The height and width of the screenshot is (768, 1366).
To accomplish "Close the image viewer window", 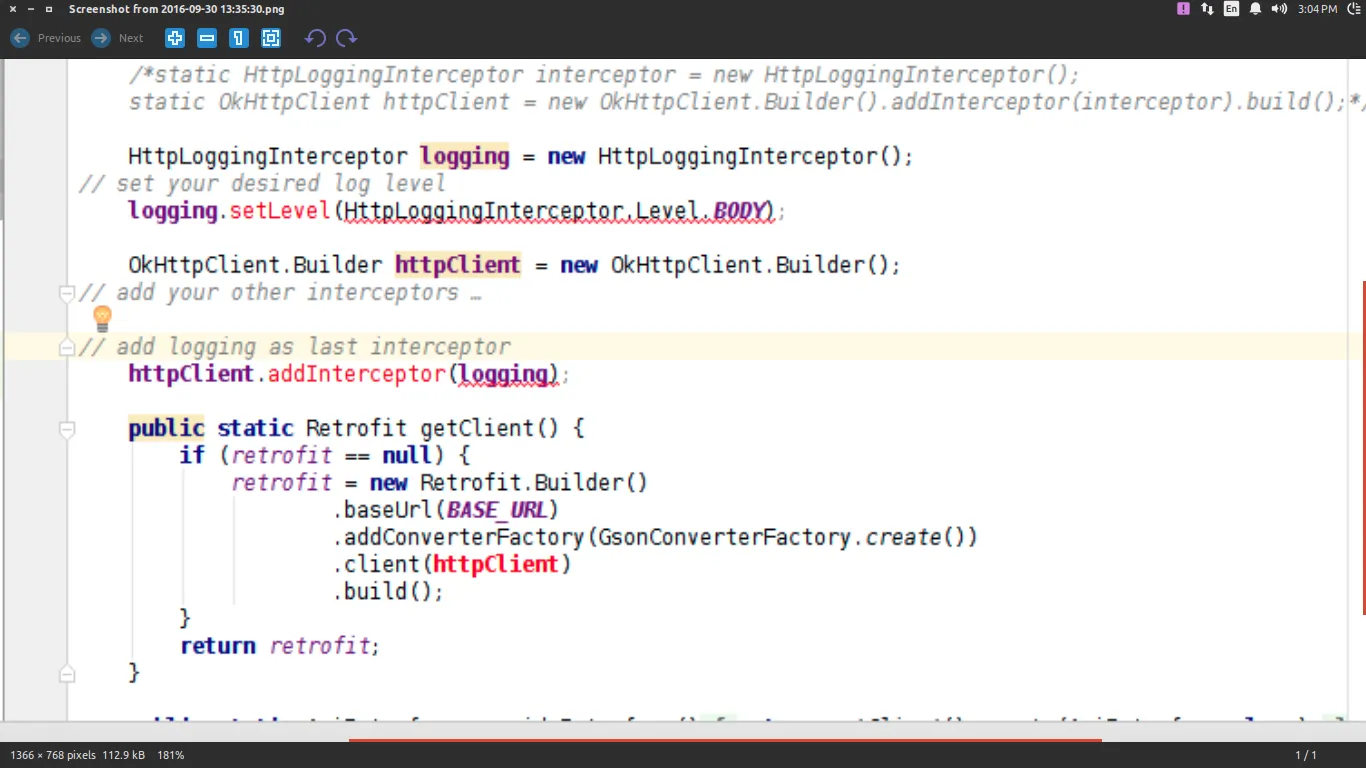I will coord(13,9).
